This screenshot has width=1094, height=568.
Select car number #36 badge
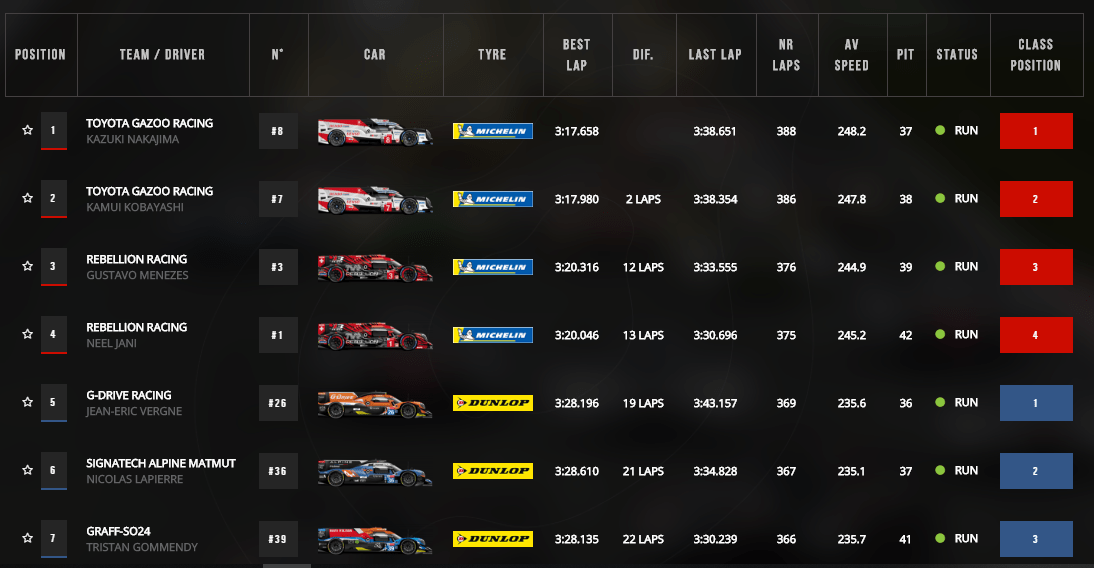[x=278, y=471]
